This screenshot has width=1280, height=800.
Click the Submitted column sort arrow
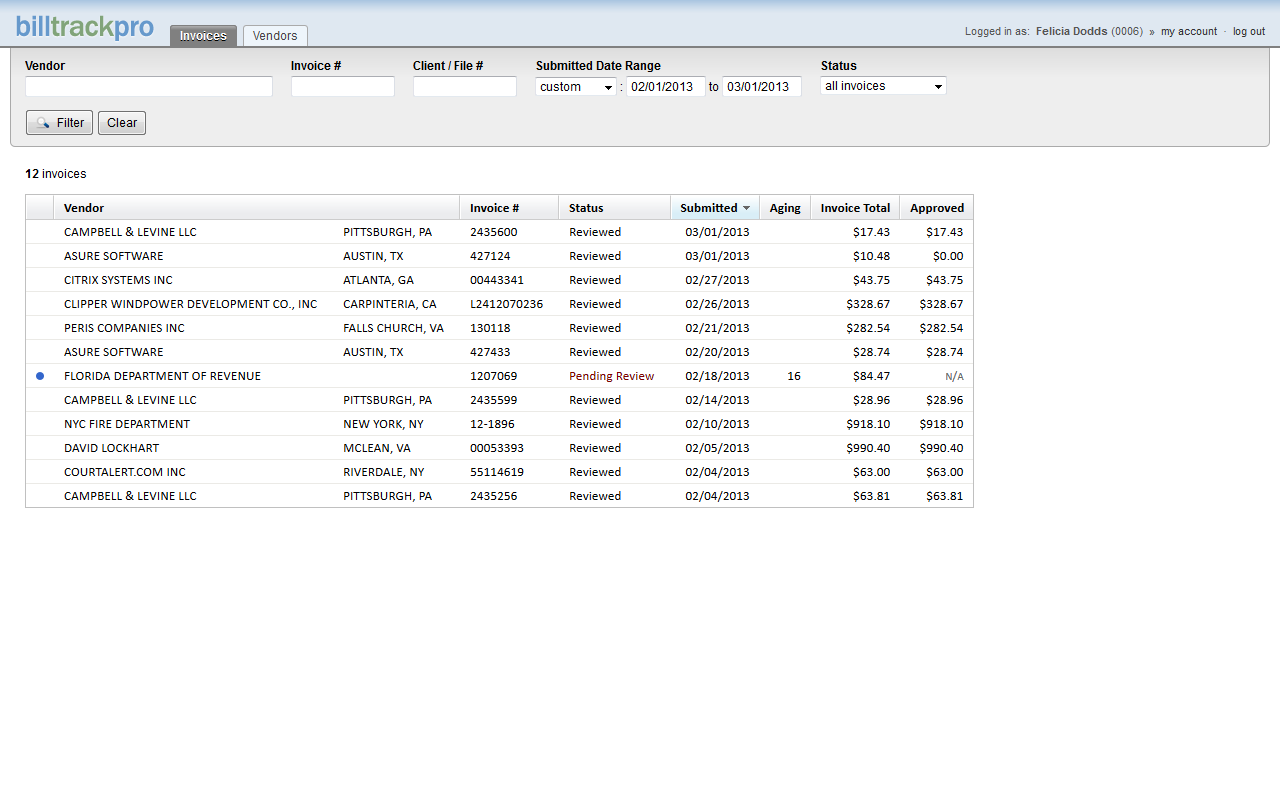(746, 208)
